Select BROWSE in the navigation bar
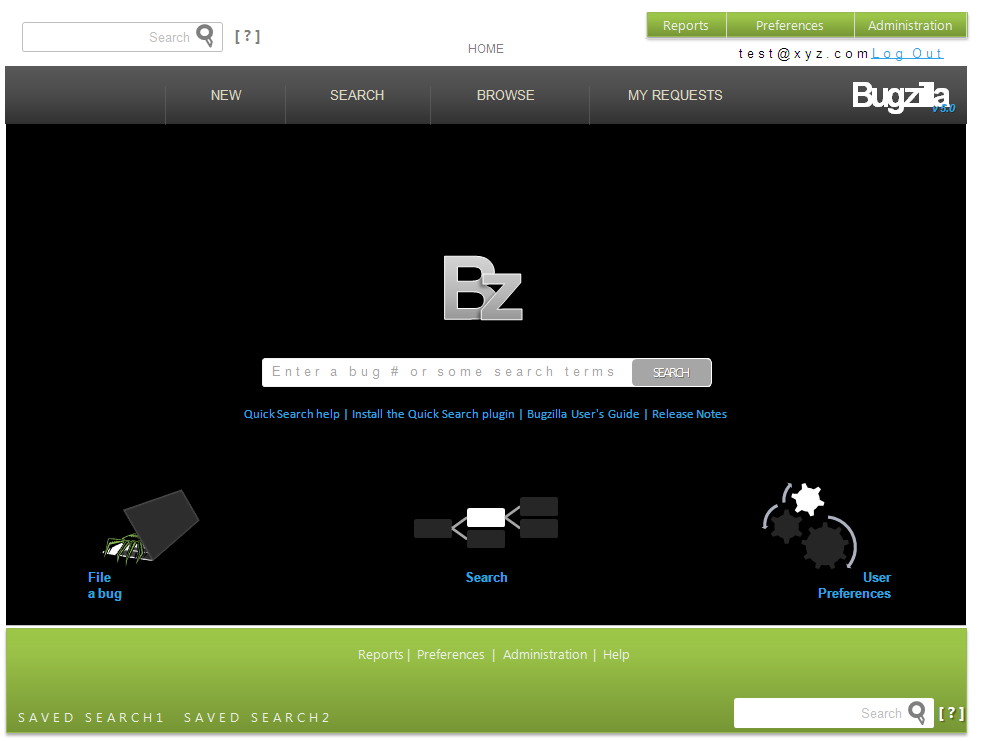Screen dimensions: 991x741 [506, 95]
